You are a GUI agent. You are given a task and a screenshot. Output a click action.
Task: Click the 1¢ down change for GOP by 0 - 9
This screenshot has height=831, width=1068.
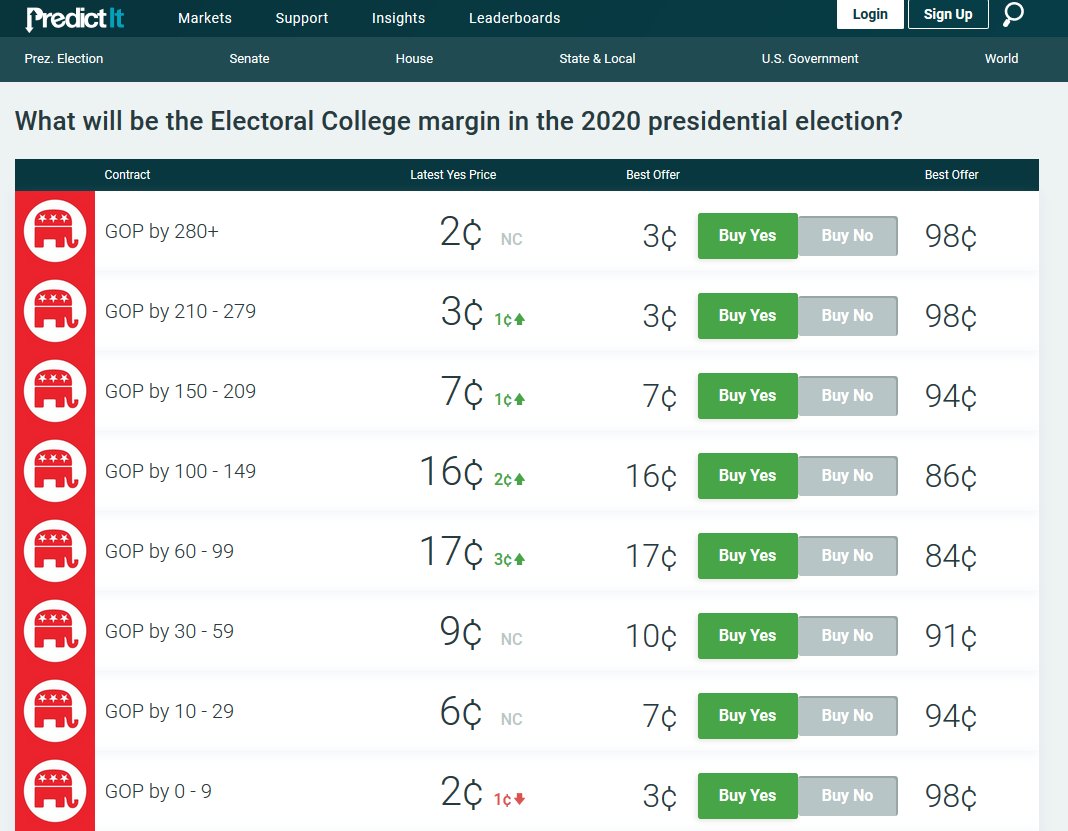(509, 799)
